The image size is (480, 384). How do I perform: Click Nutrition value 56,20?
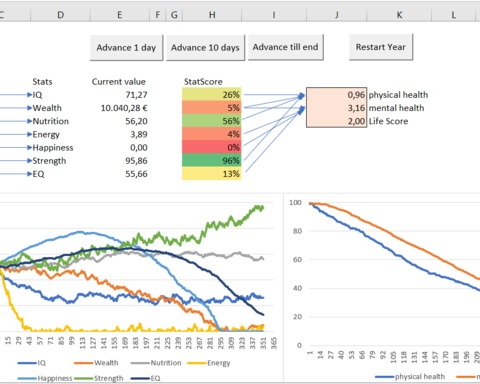click(136, 121)
